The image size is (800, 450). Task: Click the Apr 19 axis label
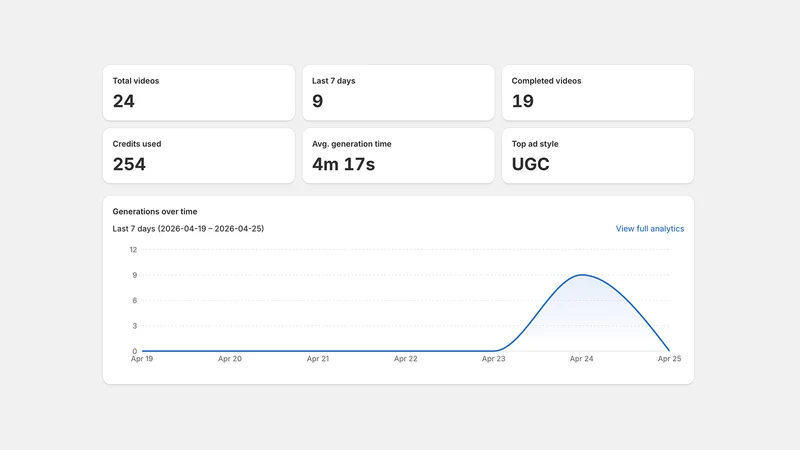click(142, 359)
